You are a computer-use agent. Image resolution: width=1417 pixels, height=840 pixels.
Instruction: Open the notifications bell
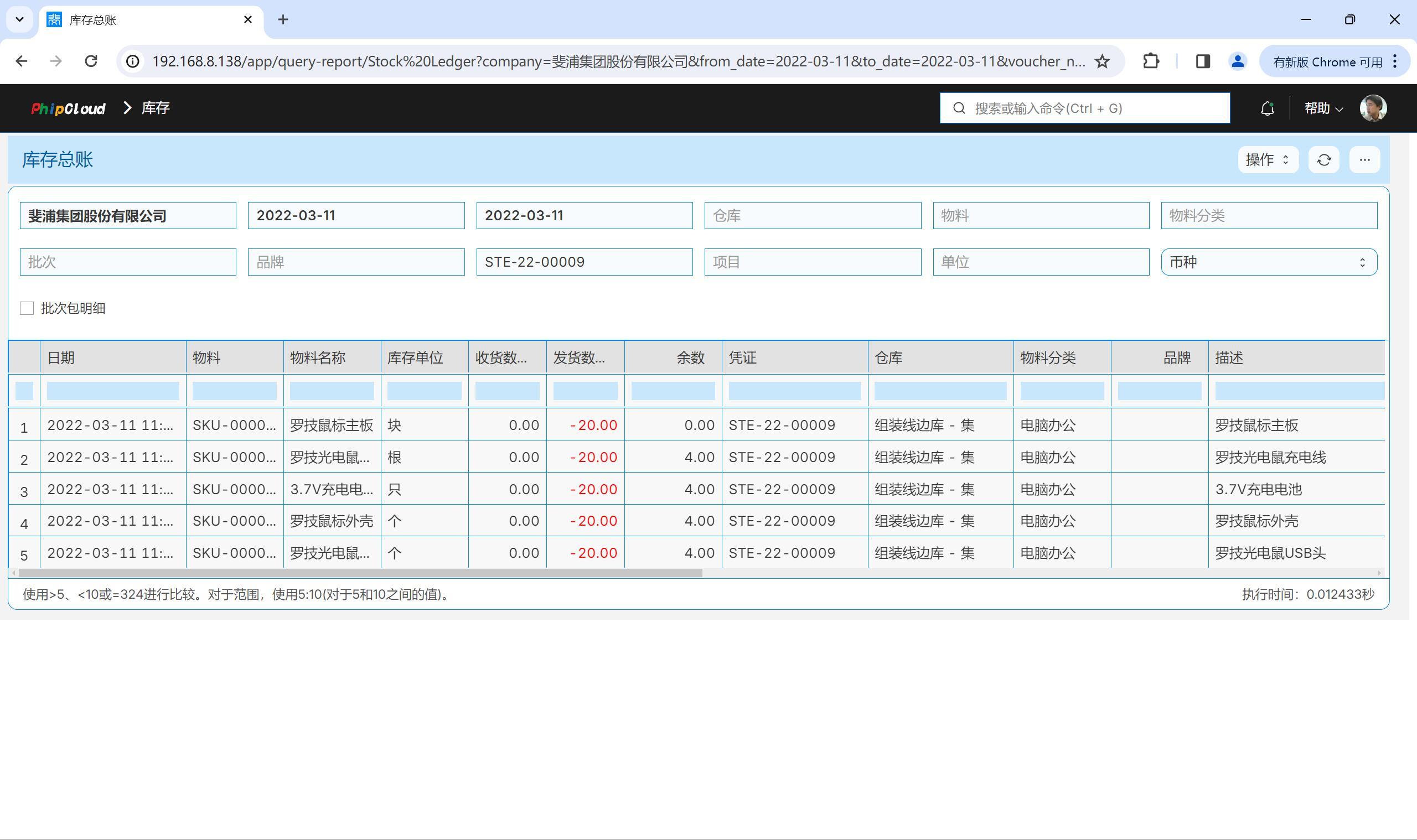[1268, 108]
